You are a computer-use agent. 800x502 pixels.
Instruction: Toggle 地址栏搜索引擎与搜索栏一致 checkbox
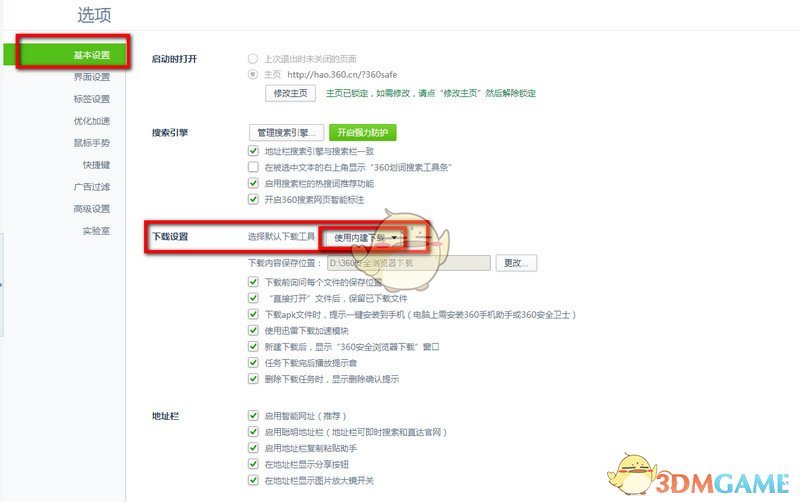tap(253, 151)
